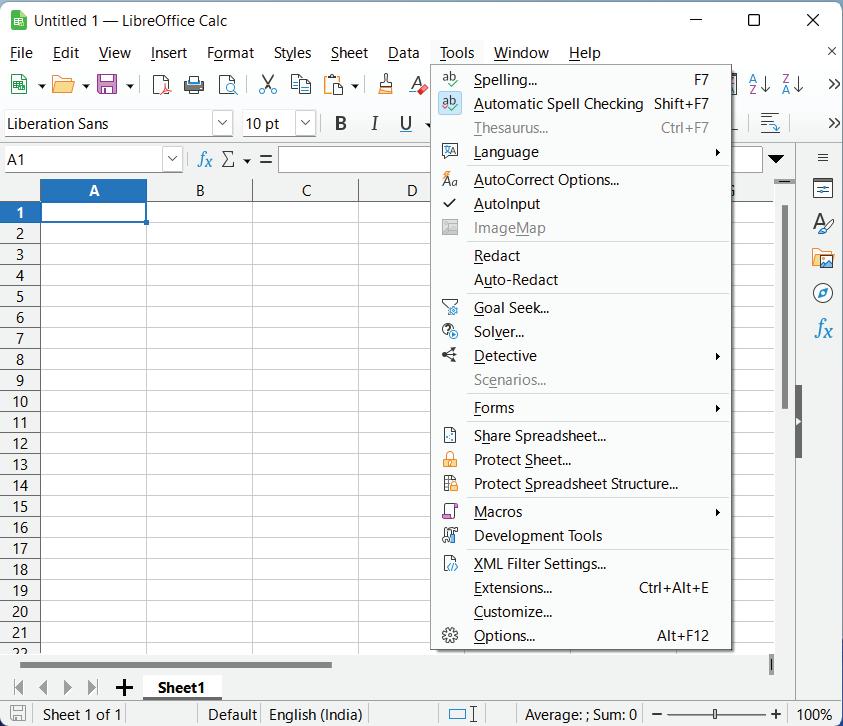
Task: Toggle Italic formatting button
Action: (374, 123)
